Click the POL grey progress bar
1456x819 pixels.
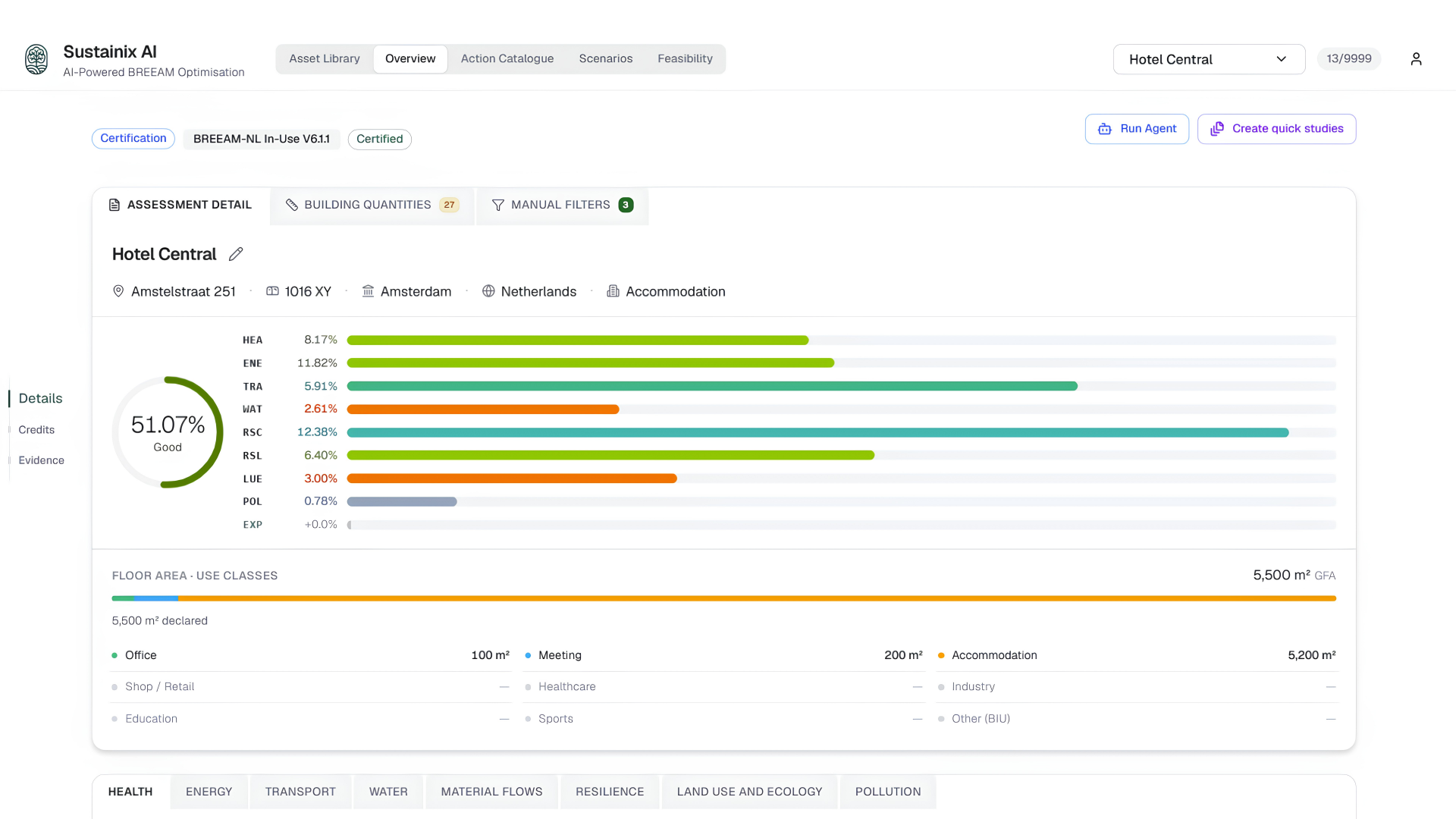[x=402, y=502]
